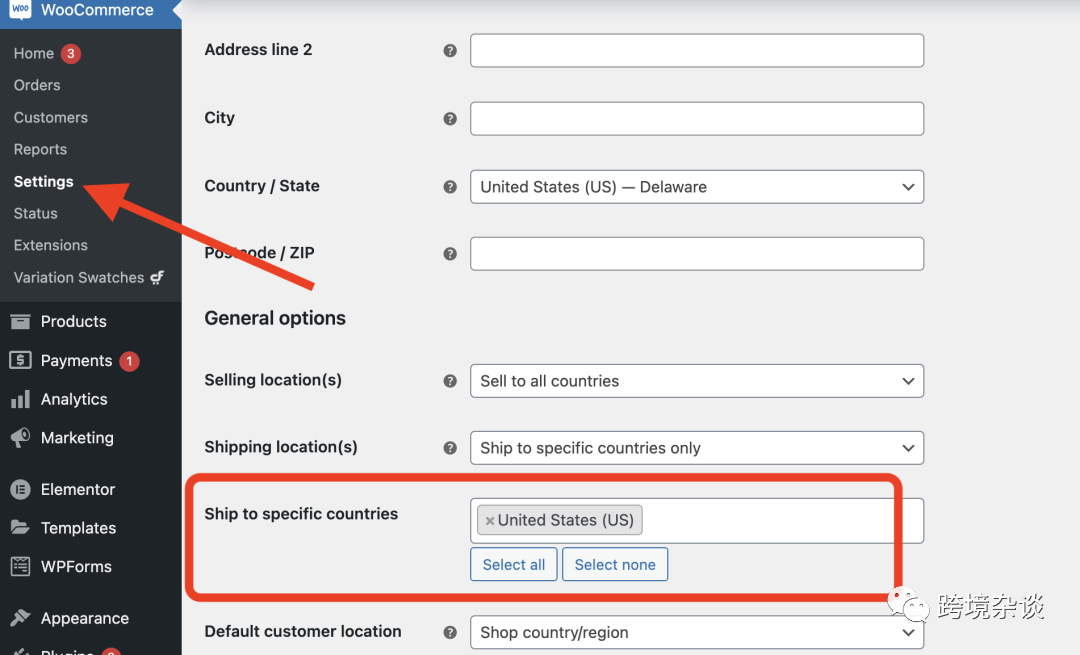1080x655 pixels.
Task: Open the Products menu icon
Action: click(21, 321)
